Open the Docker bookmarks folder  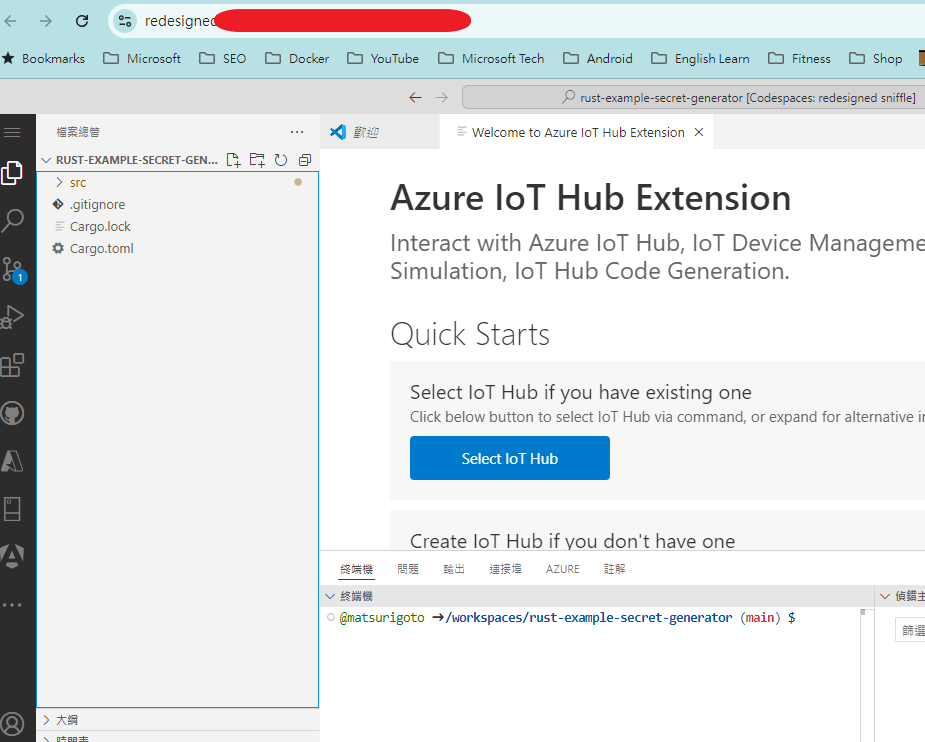pos(297,58)
